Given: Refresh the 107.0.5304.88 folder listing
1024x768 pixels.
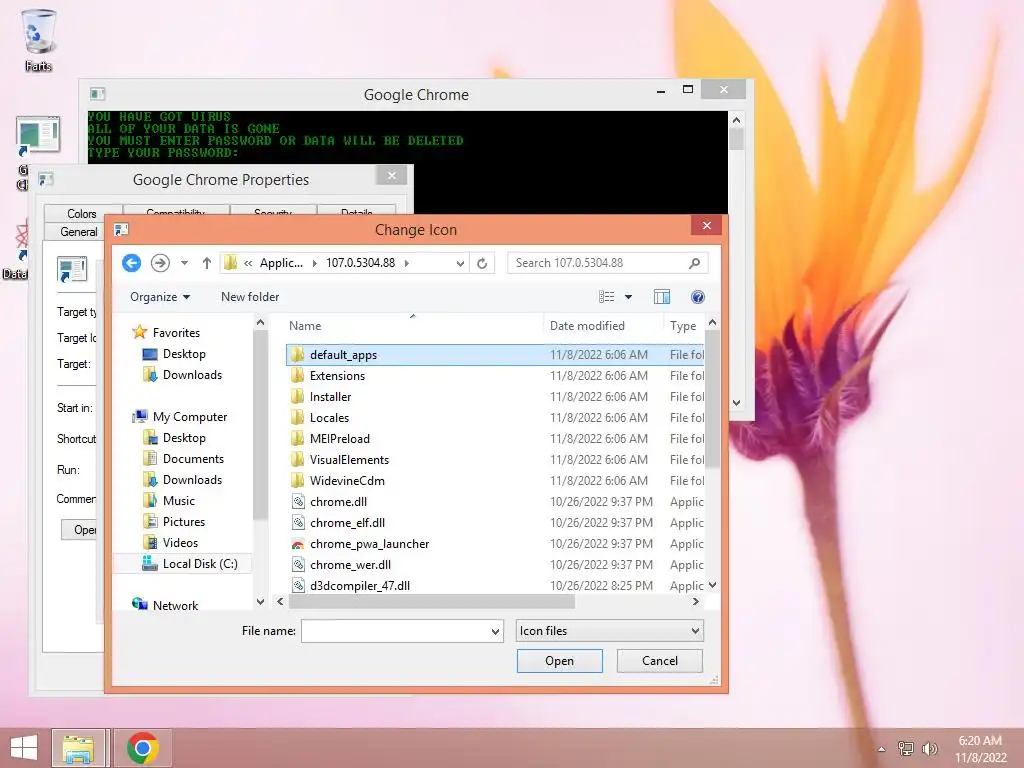Looking at the screenshot, I should [482, 263].
